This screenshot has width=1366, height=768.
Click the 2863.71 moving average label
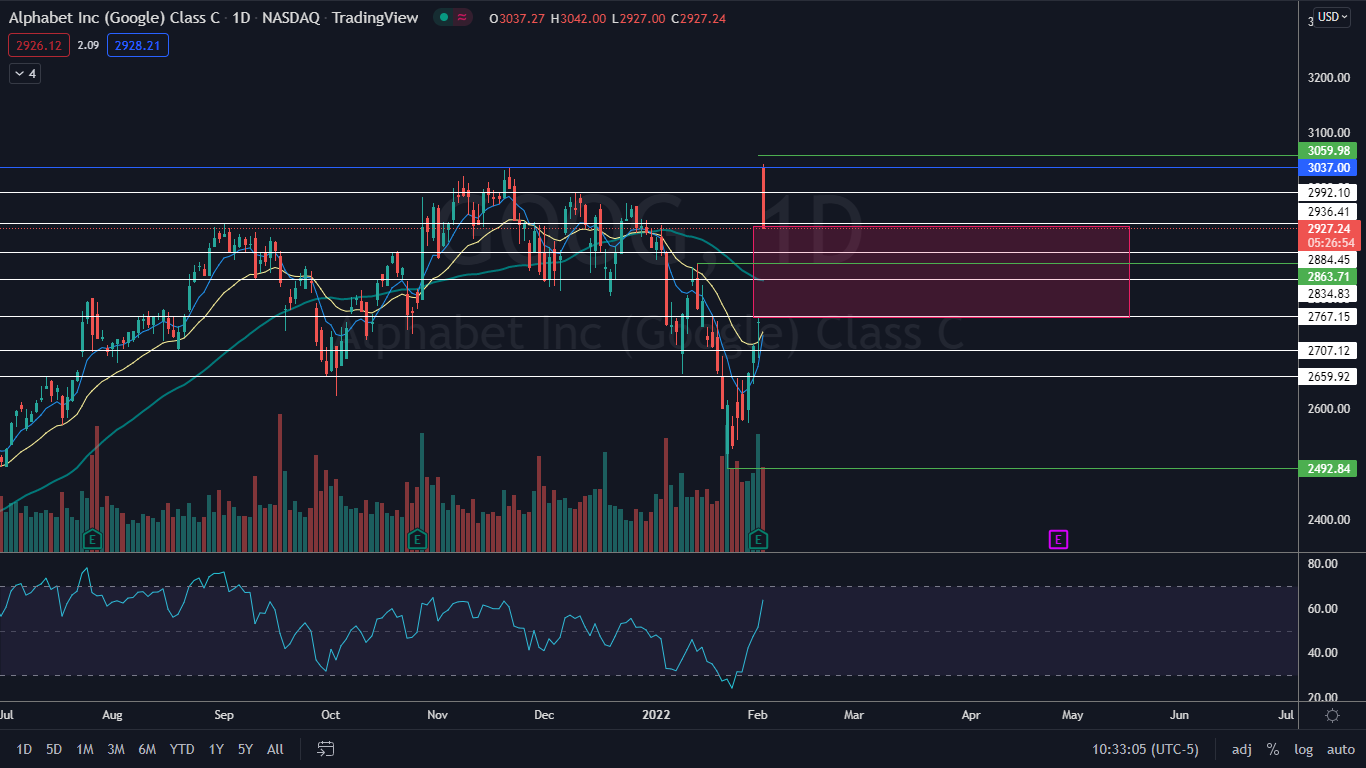pyautogui.click(x=1327, y=276)
